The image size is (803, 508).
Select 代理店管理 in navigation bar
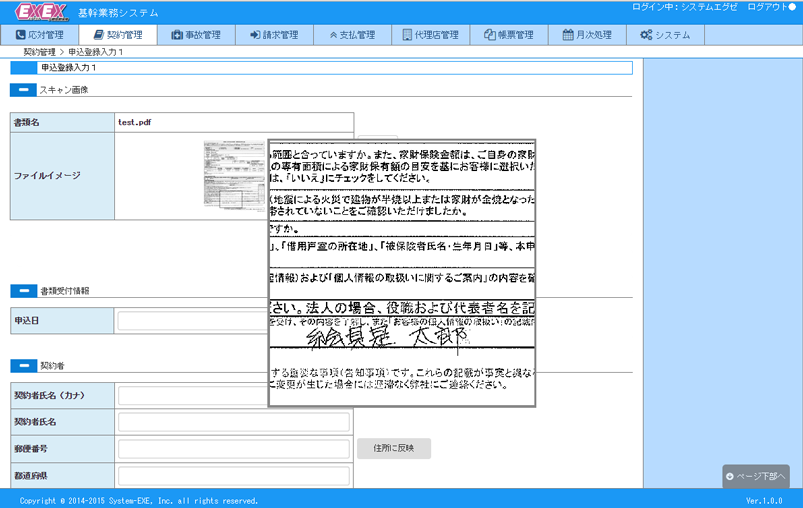pos(430,35)
